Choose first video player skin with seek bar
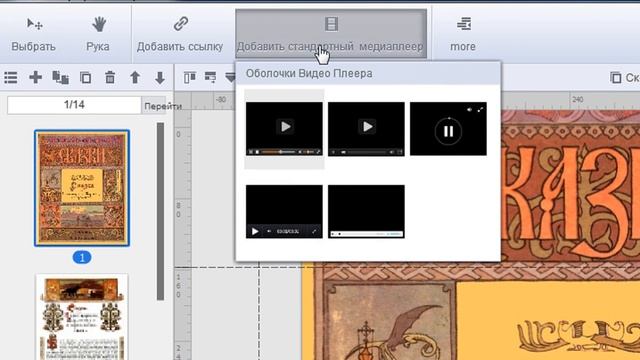Viewport: 640px width, 360px height. (x=284, y=129)
